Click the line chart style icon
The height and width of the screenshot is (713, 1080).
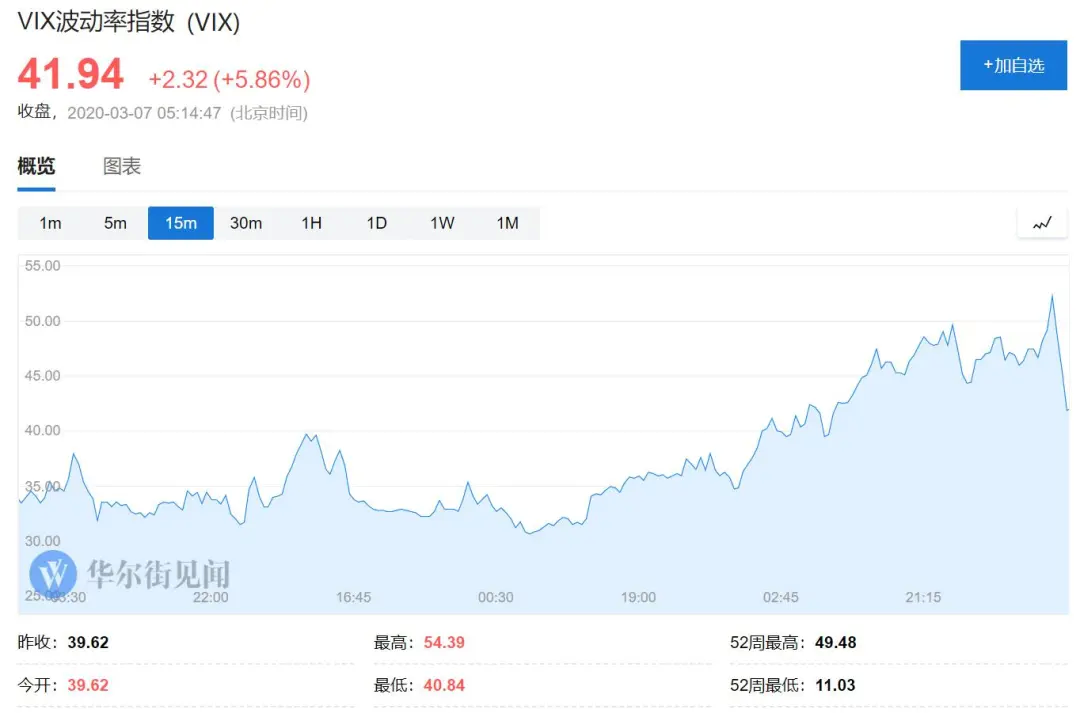1042,223
